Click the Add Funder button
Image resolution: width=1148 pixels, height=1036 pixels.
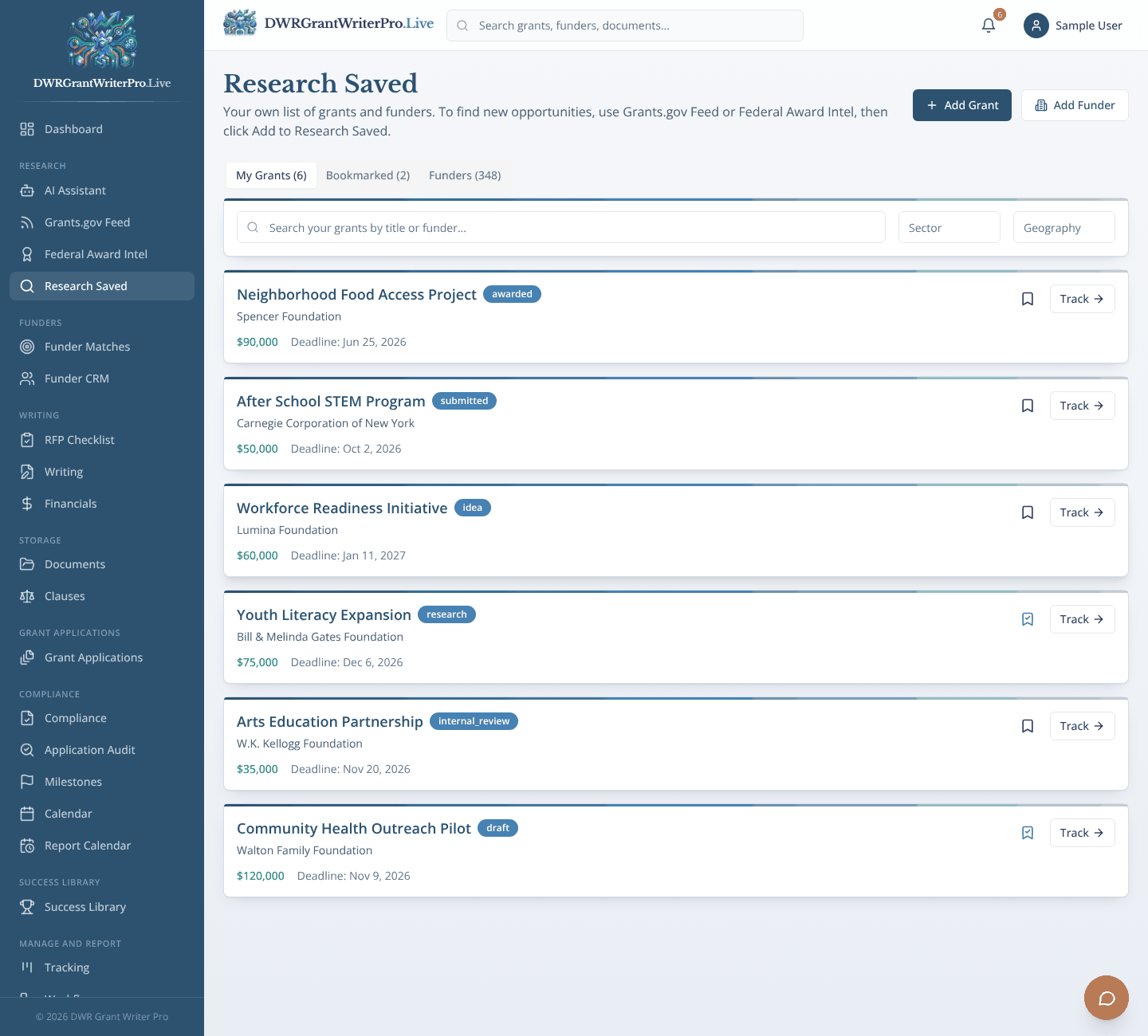pyautogui.click(x=1075, y=105)
